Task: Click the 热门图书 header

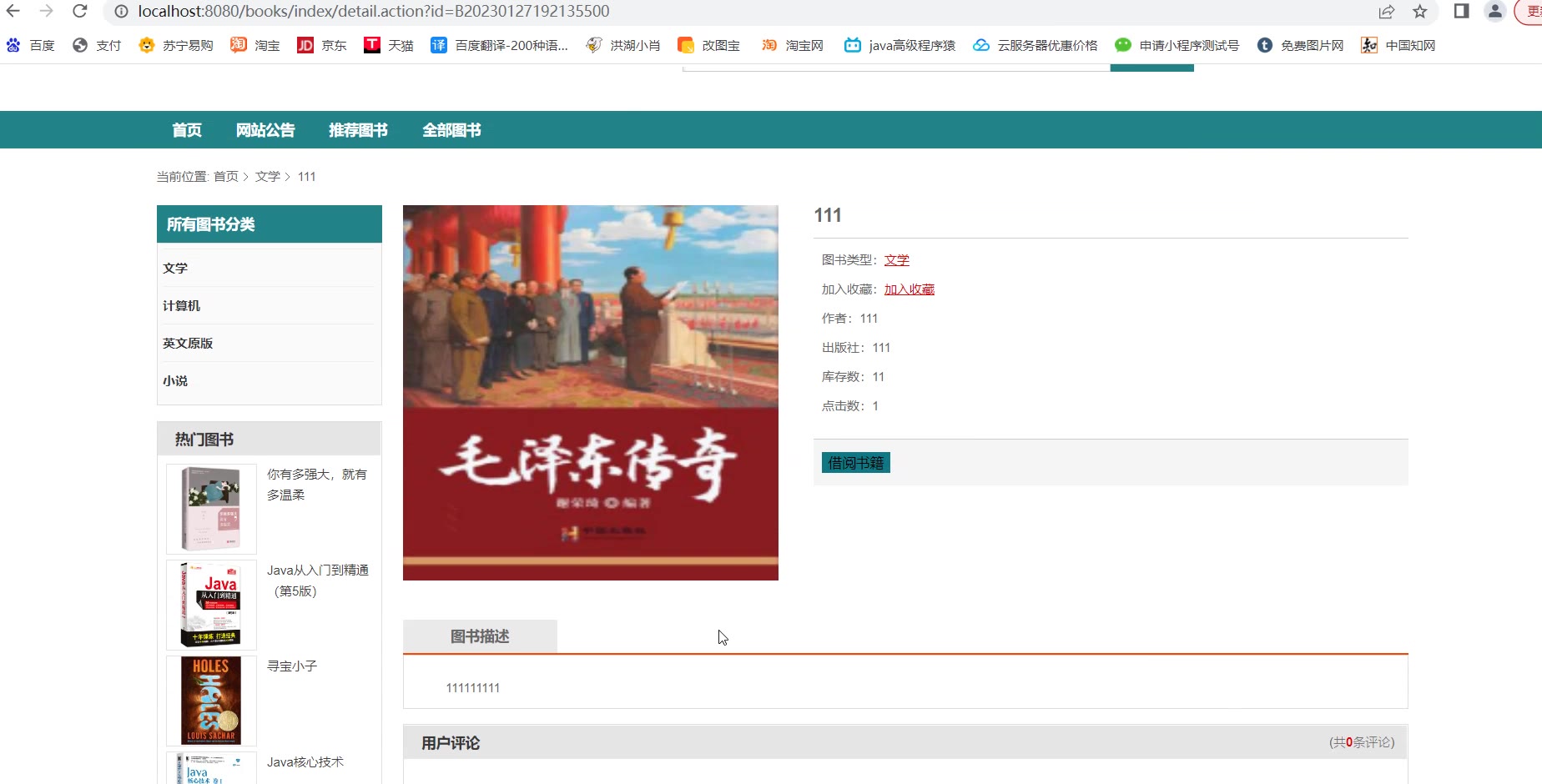Action: pos(270,439)
